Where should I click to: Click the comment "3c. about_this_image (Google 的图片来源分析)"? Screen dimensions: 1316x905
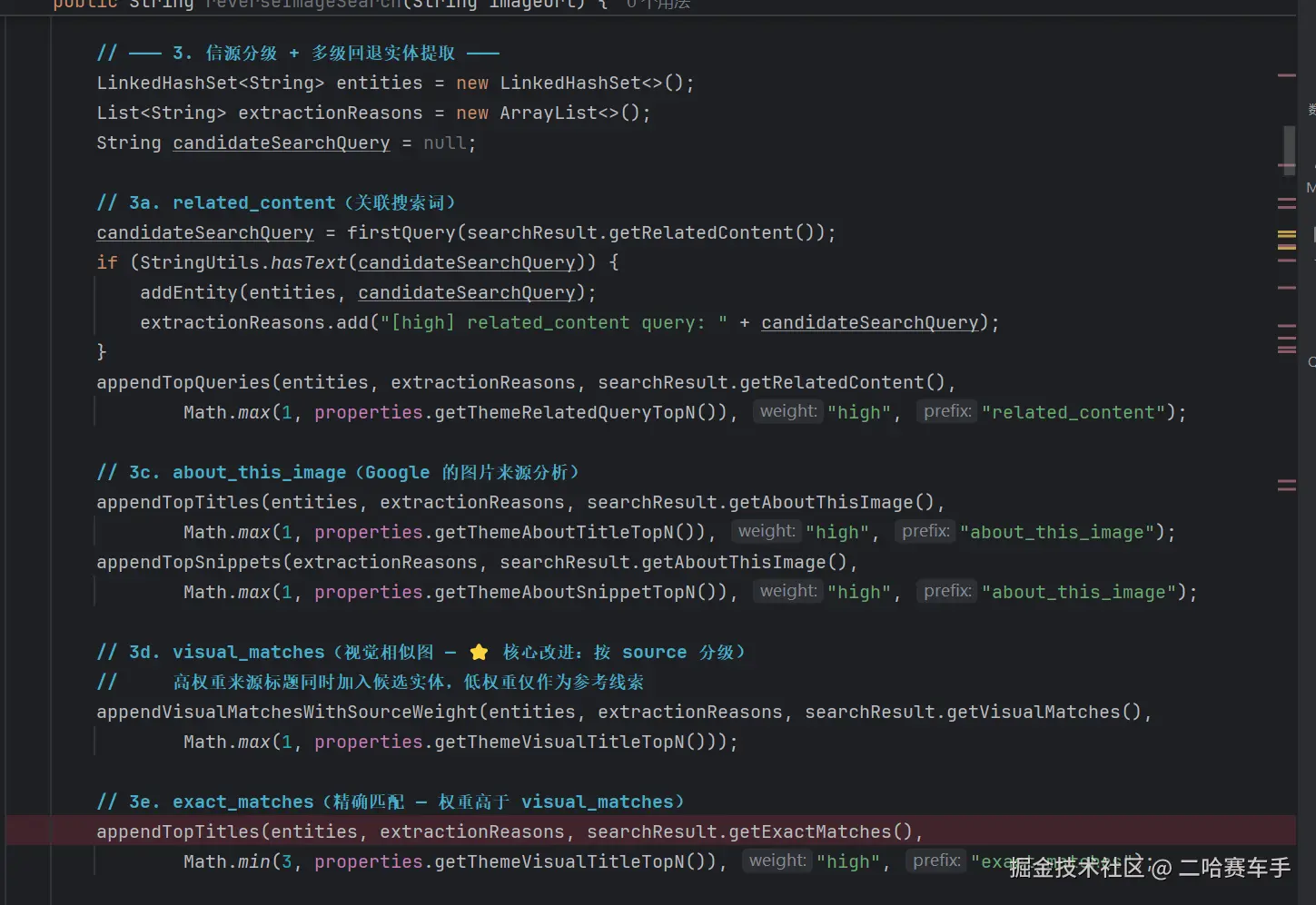[338, 472]
